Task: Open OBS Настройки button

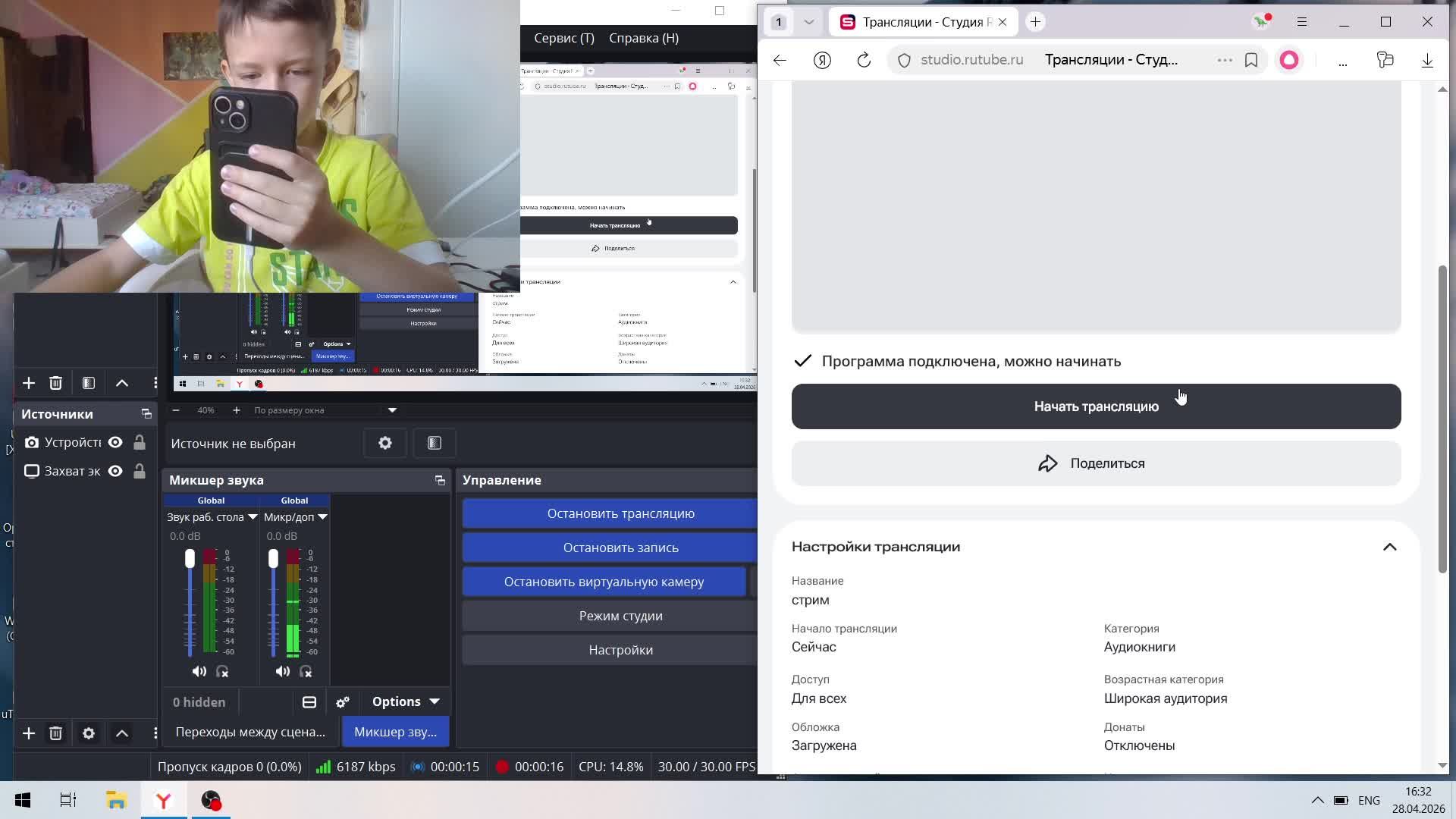Action: pyautogui.click(x=610, y=650)
